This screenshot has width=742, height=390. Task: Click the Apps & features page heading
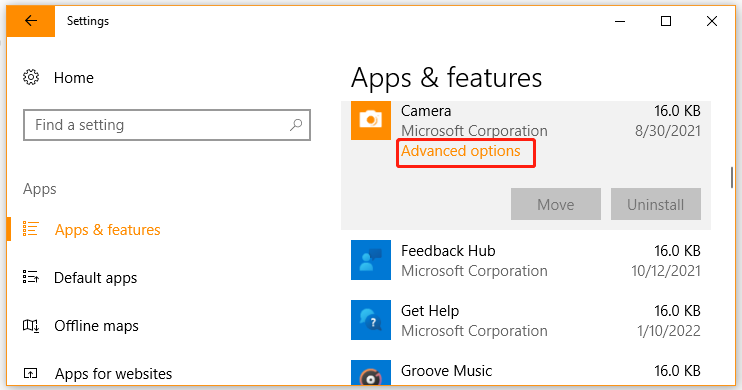point(446,78)
